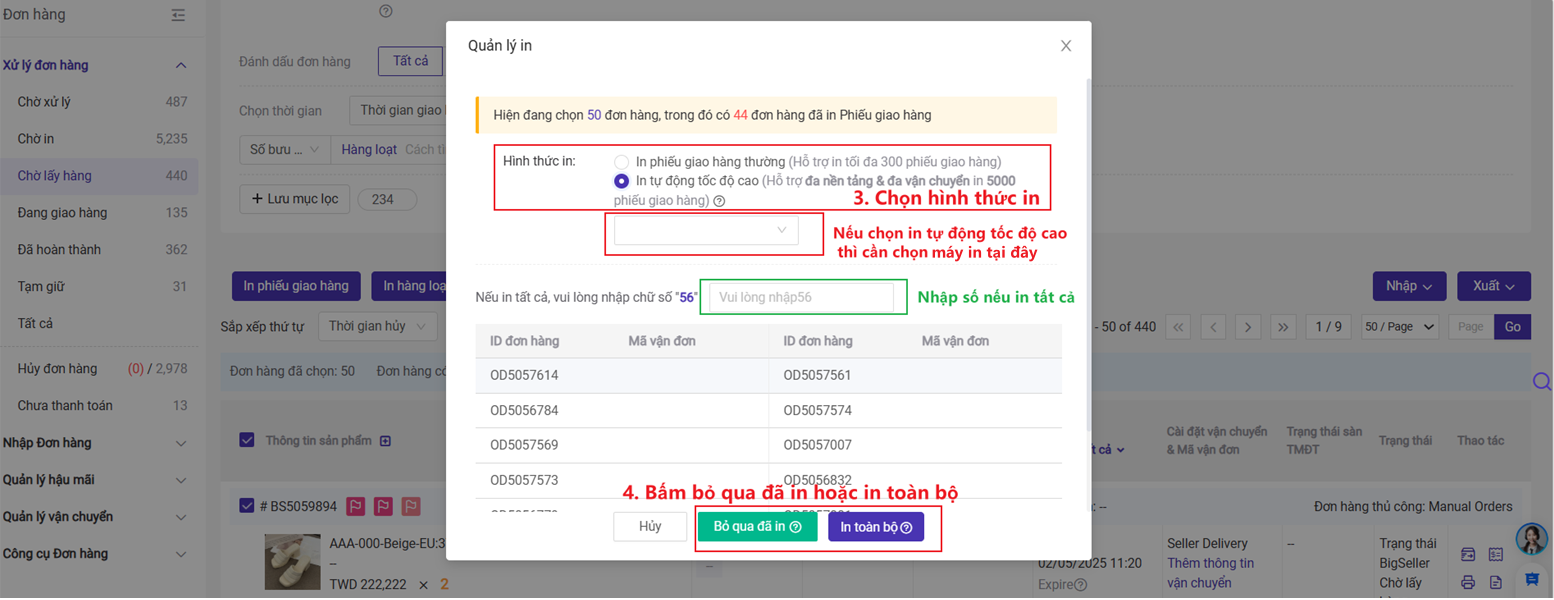Open the 50 / Page size dropdown
The width and height of the screenshot is (1554, 600).
(1400, 327)
